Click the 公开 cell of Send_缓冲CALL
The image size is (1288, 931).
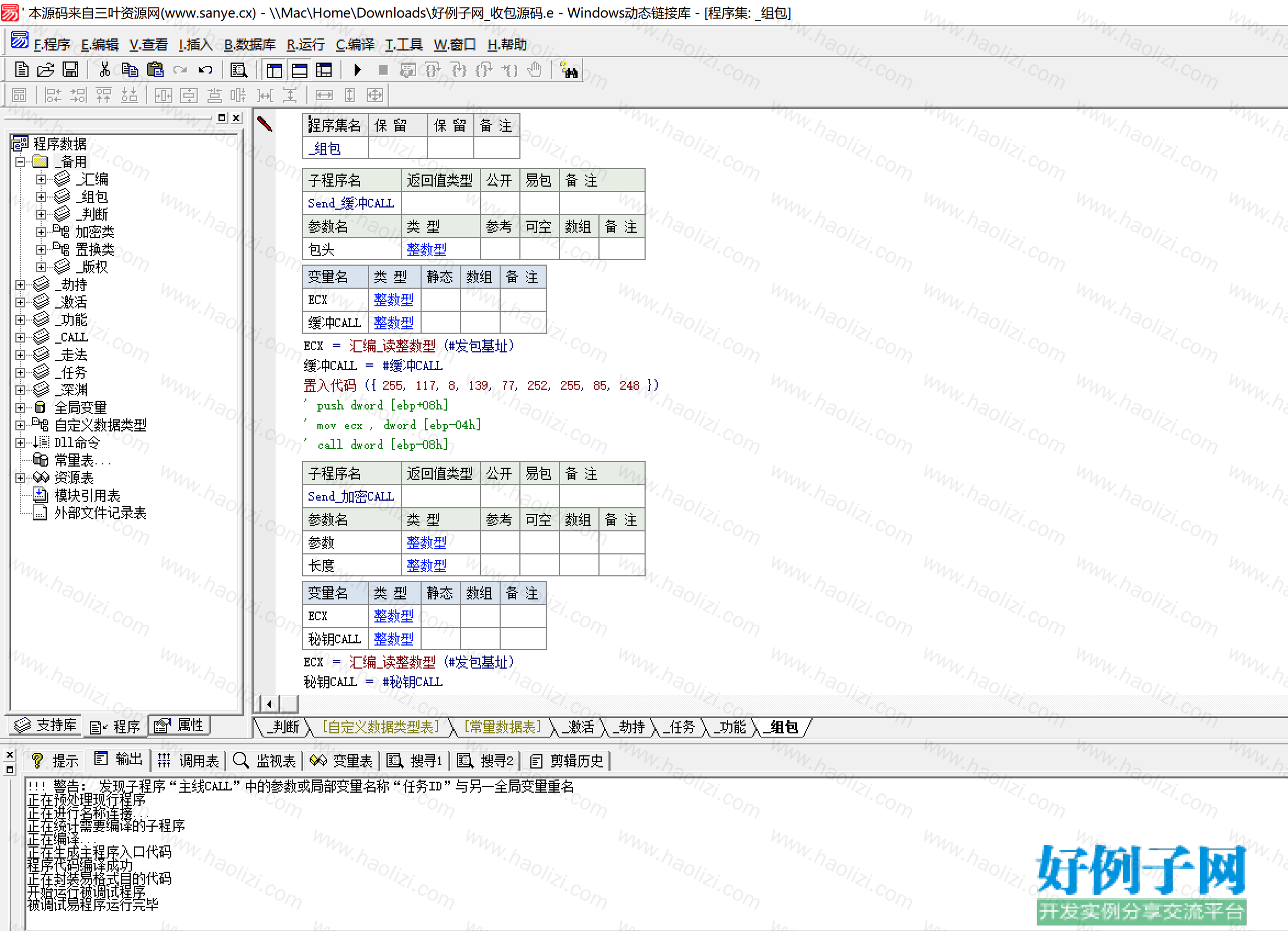(500, 203)
